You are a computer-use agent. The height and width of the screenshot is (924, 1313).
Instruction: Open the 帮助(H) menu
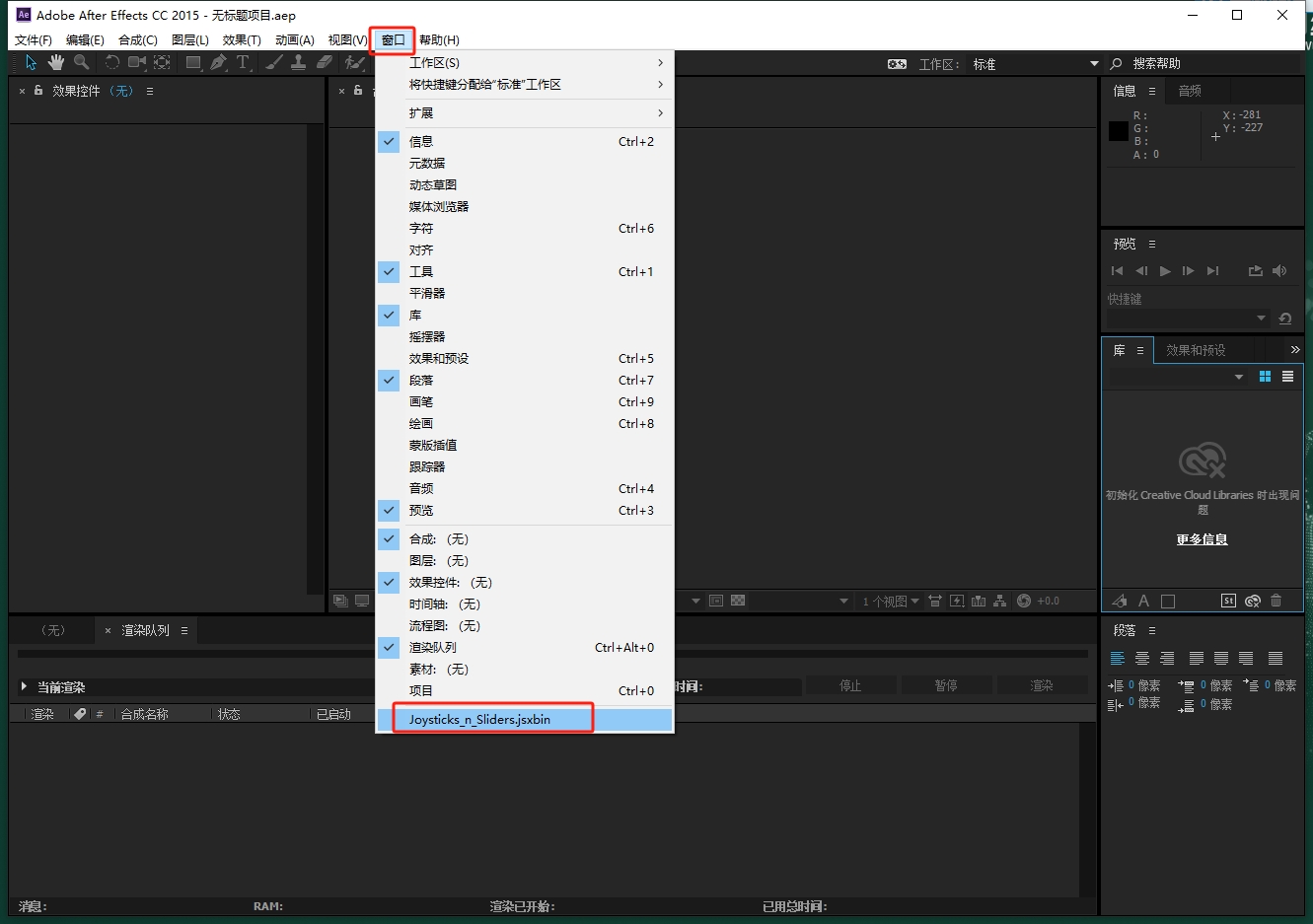[439, 39]
